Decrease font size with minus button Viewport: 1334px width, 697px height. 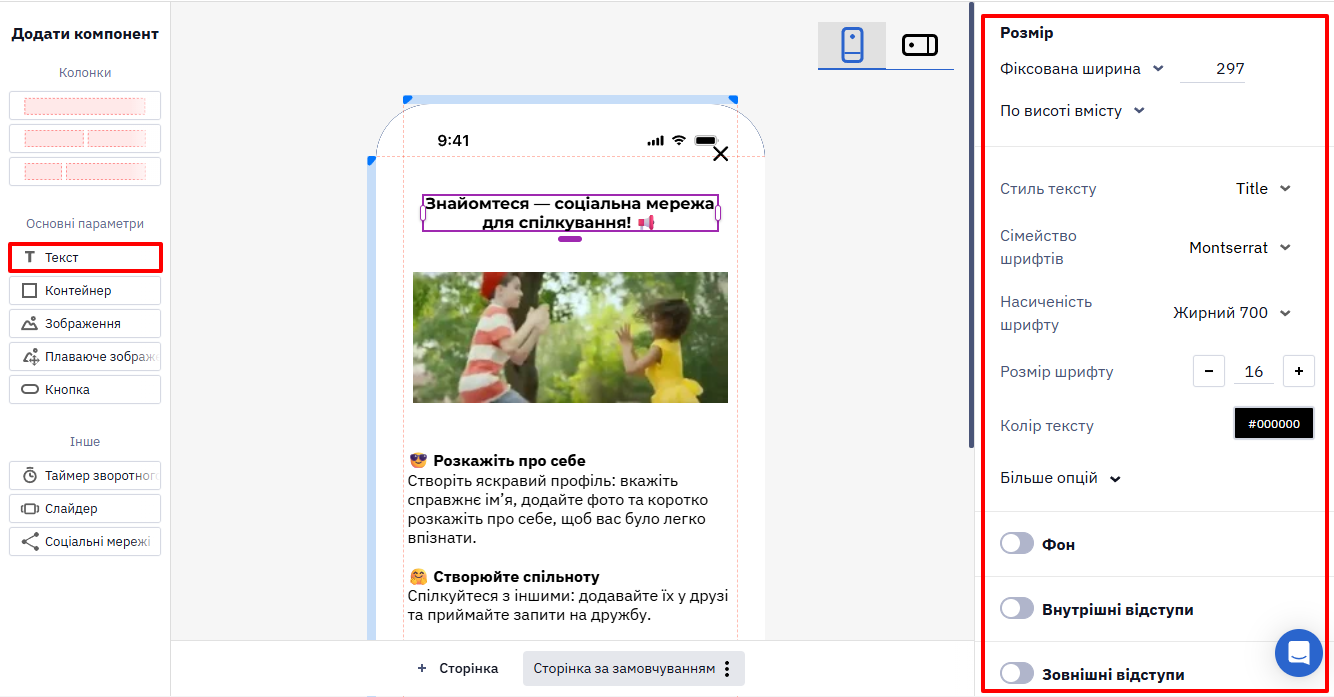point(1208,371)
